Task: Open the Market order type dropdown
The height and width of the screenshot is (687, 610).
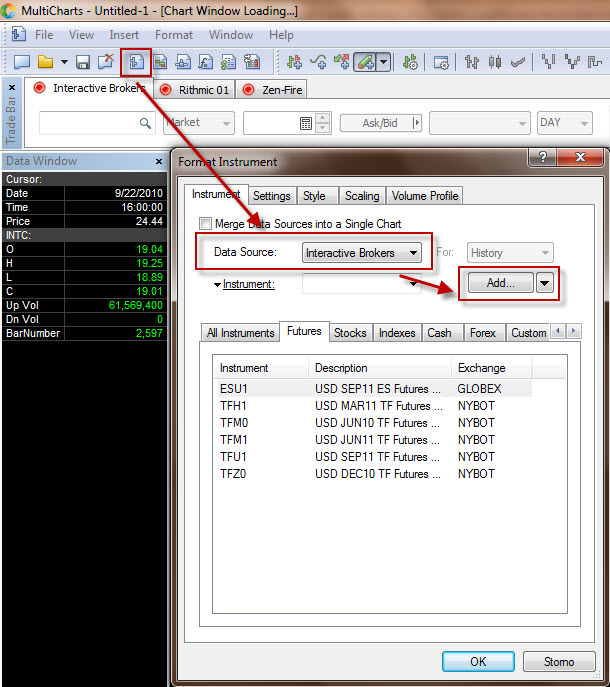Action: [x=199, y=123]
